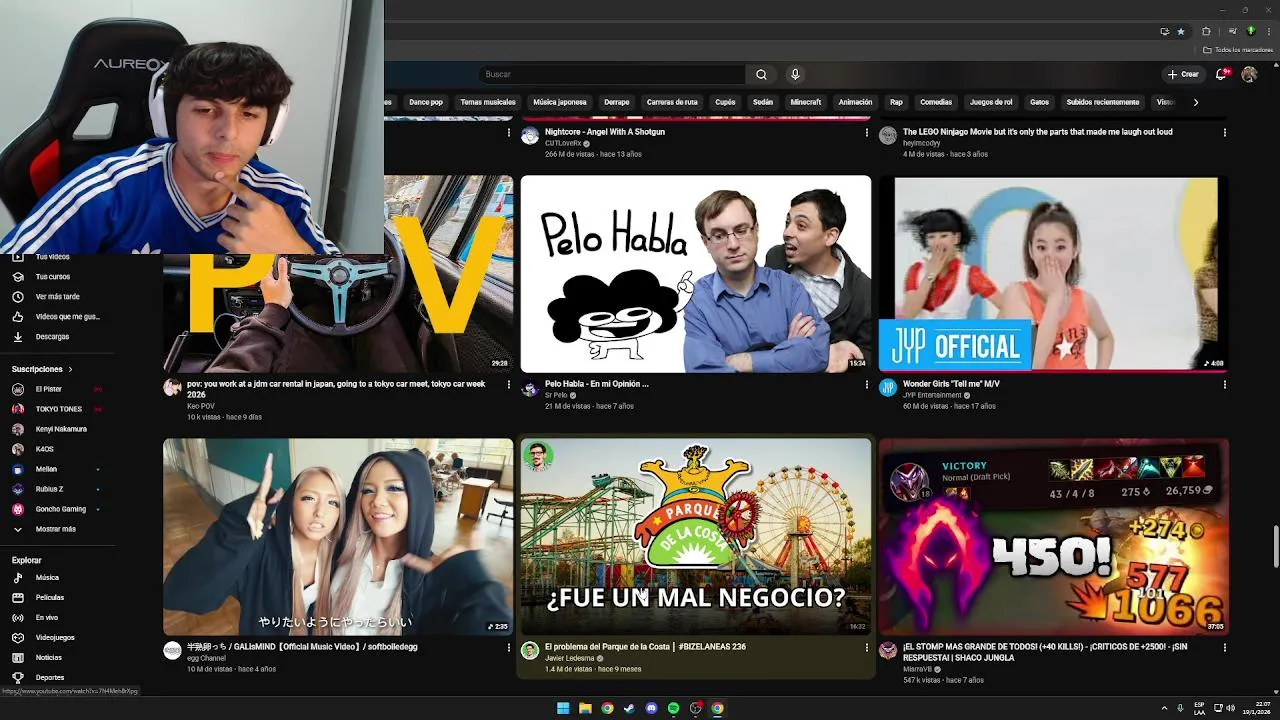
Task: Click the search magnifier button
Action: 761,74
